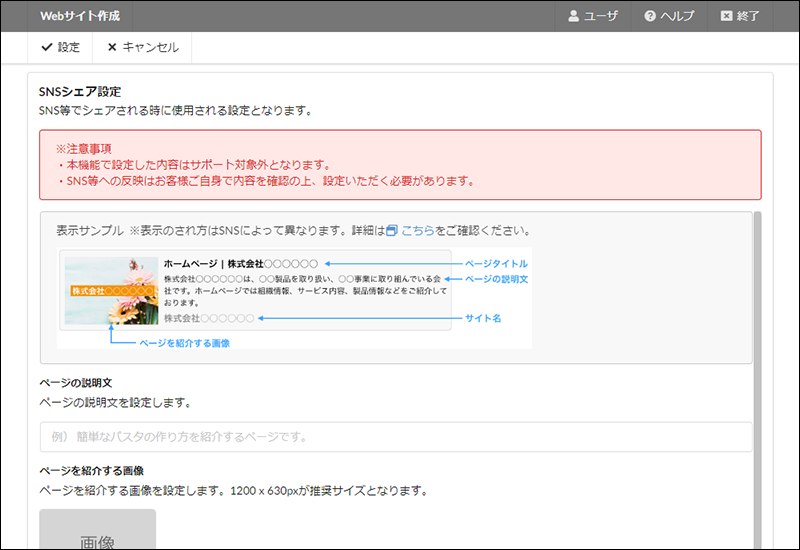Click the Webサイト作成 title
The height and width of the screenshot is (550, 800).
coord(78,16)
